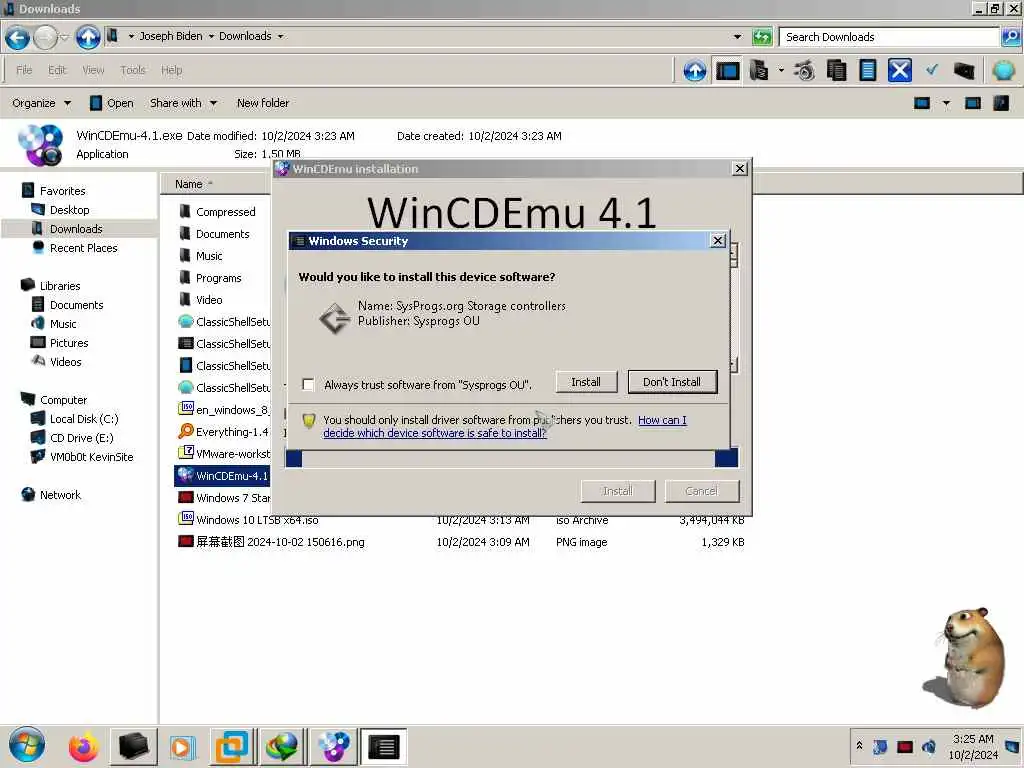
Task: Select Network in navigation pane
Action: [x=60, y=495]
